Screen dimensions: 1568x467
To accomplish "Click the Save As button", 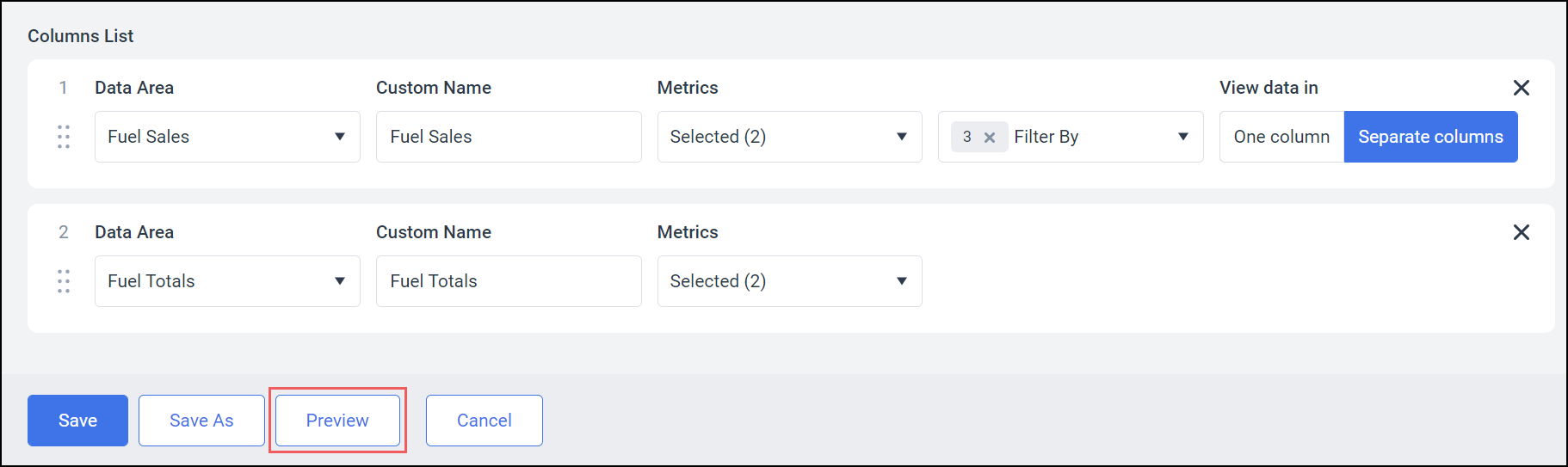I will 201,421.
